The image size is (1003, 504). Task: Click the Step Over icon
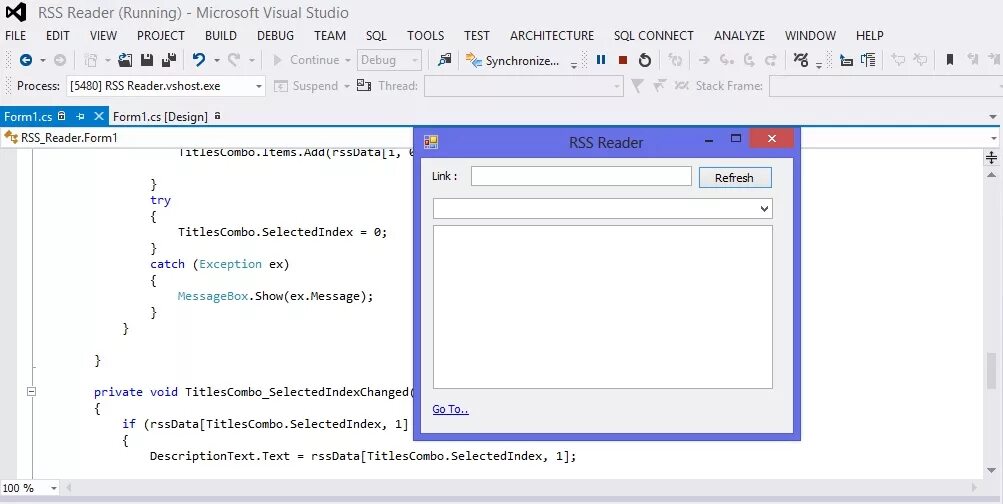749,60
